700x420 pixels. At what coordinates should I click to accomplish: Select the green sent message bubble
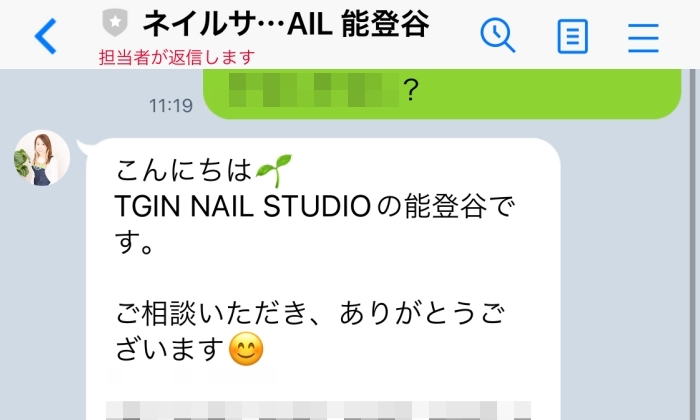pos(442,94)
